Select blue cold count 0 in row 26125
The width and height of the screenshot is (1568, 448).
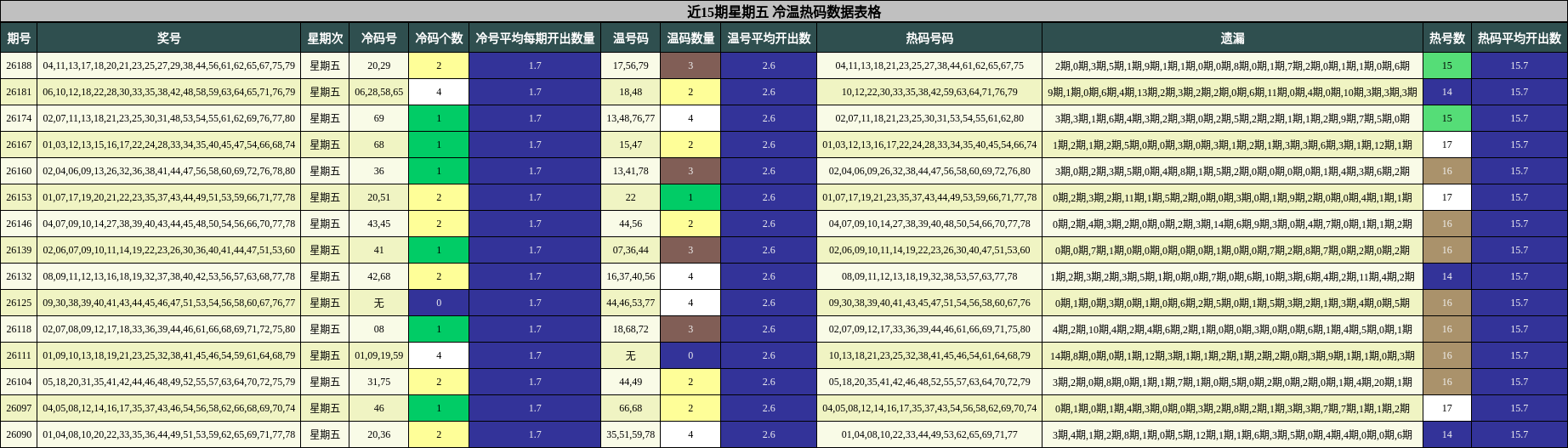pyautogui.click(x=439, y=303)
